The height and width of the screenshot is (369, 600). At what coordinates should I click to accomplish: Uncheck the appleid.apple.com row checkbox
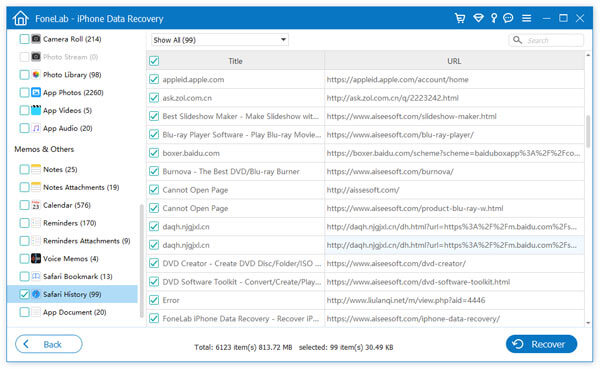[x=154, y=79]
